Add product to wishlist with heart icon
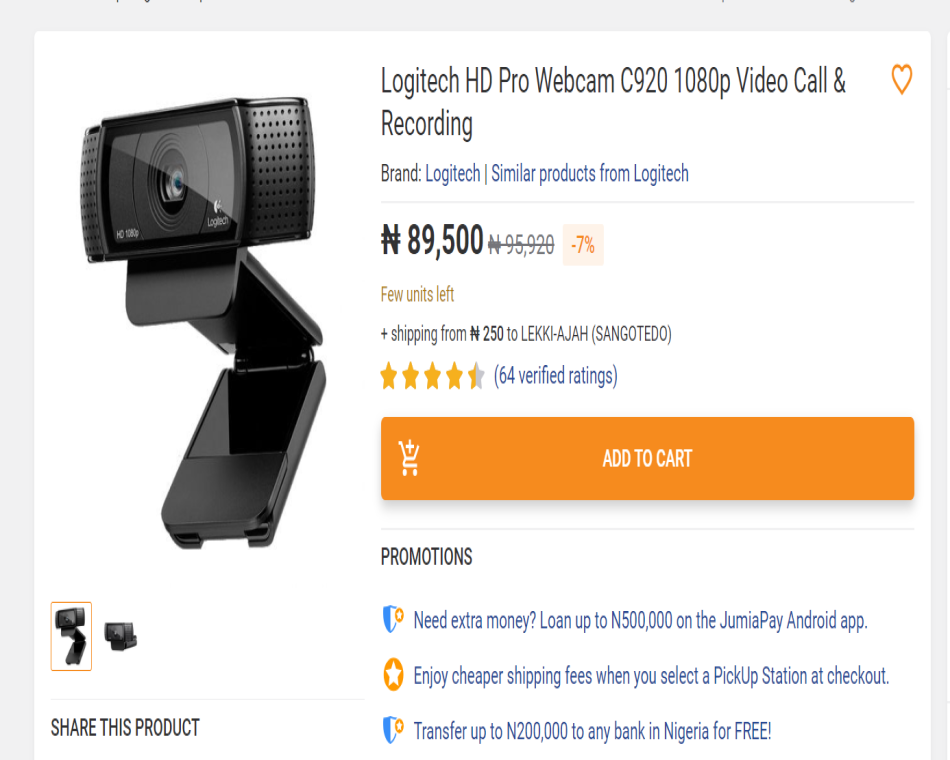 901,80
